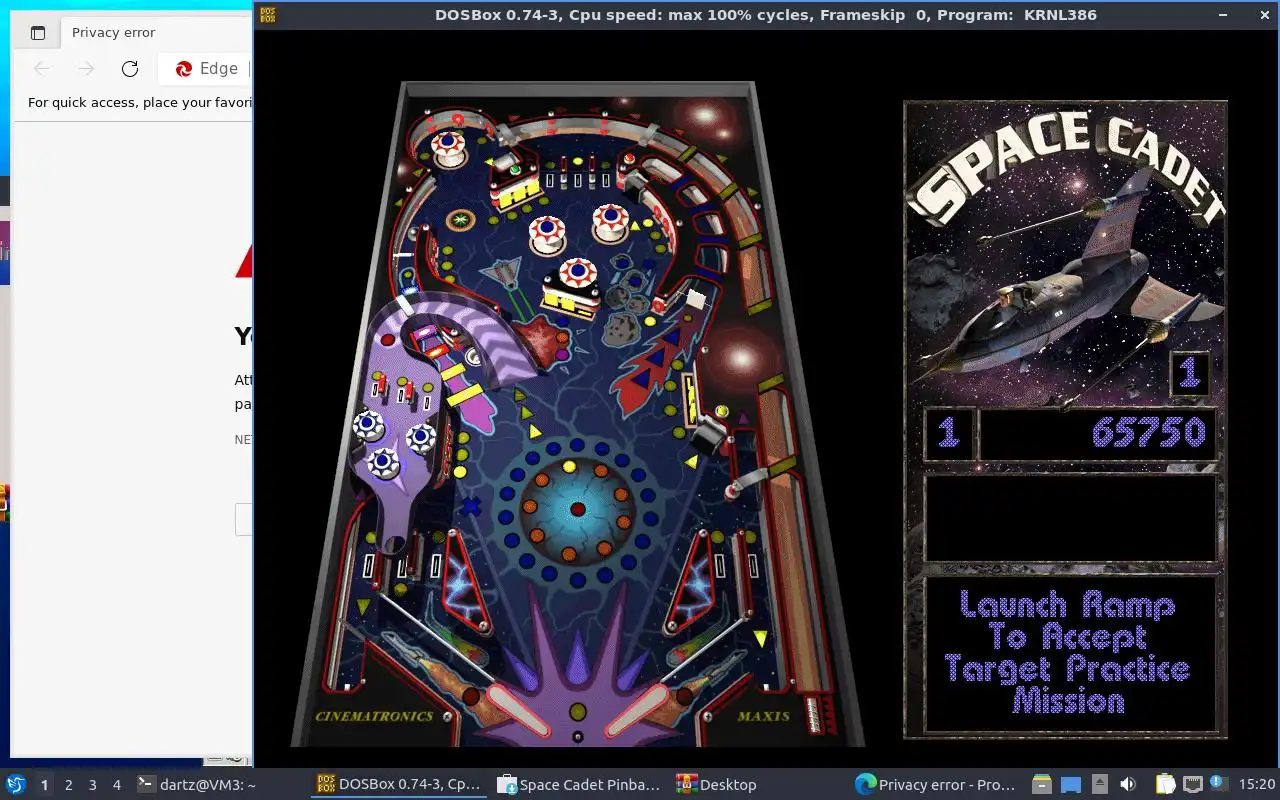Open the Space Cadet Pinba... taskbar button
Viewport: 1280px width, 800px height.
(x=579, y=784)
